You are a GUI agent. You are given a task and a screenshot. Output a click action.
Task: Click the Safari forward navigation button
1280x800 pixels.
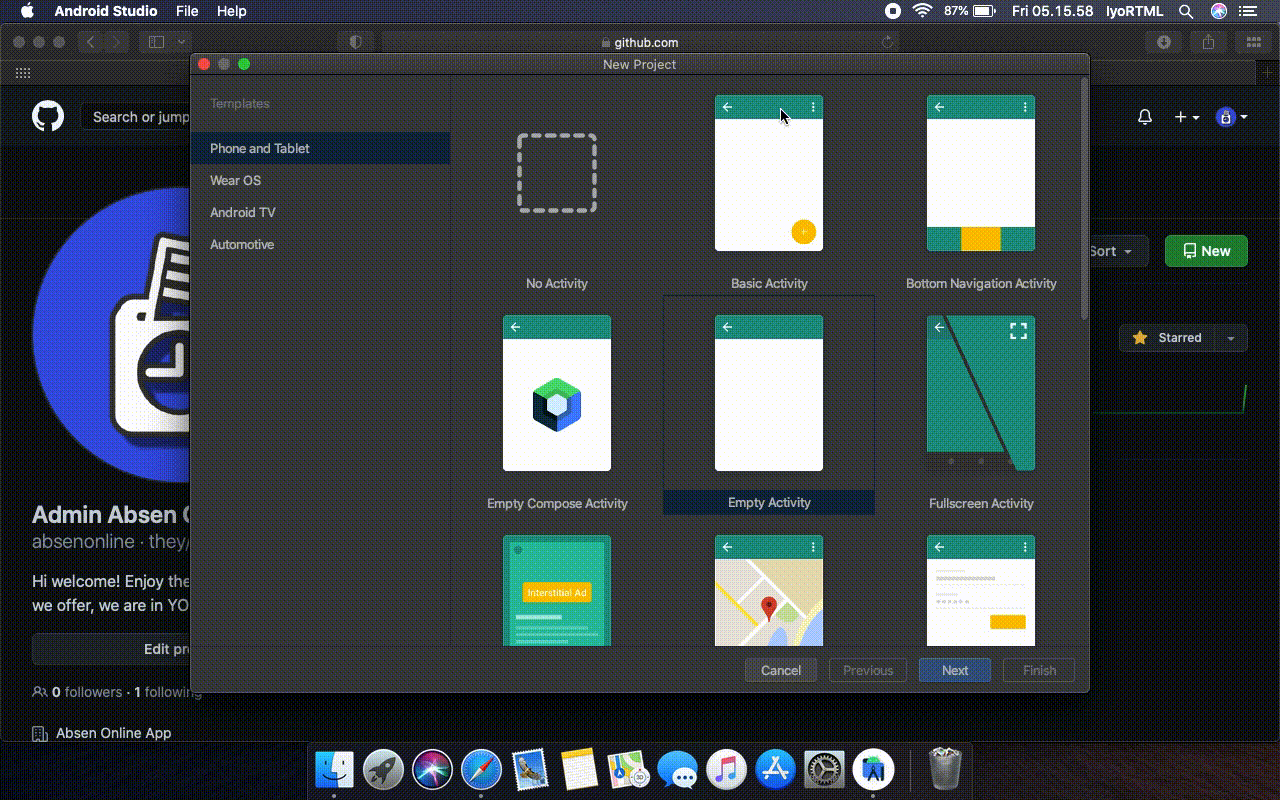(116, 42)
